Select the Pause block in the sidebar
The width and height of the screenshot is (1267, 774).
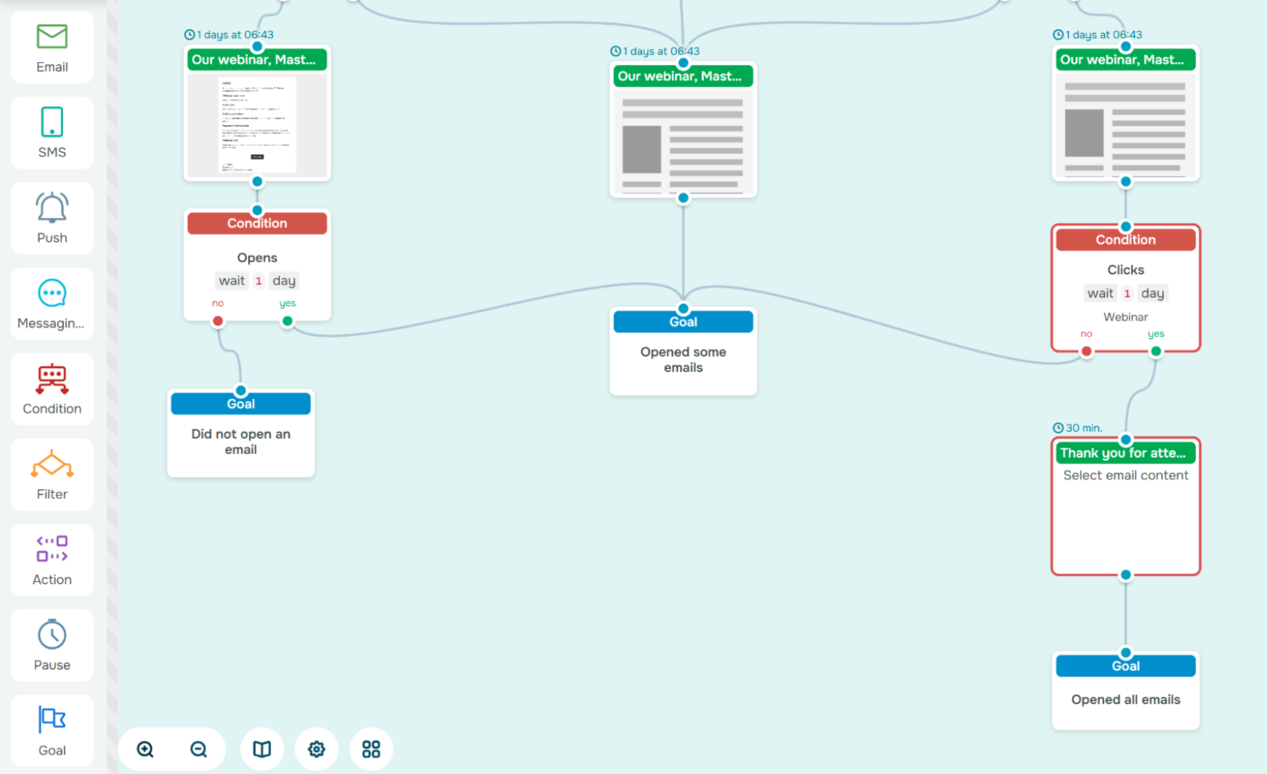51,644
